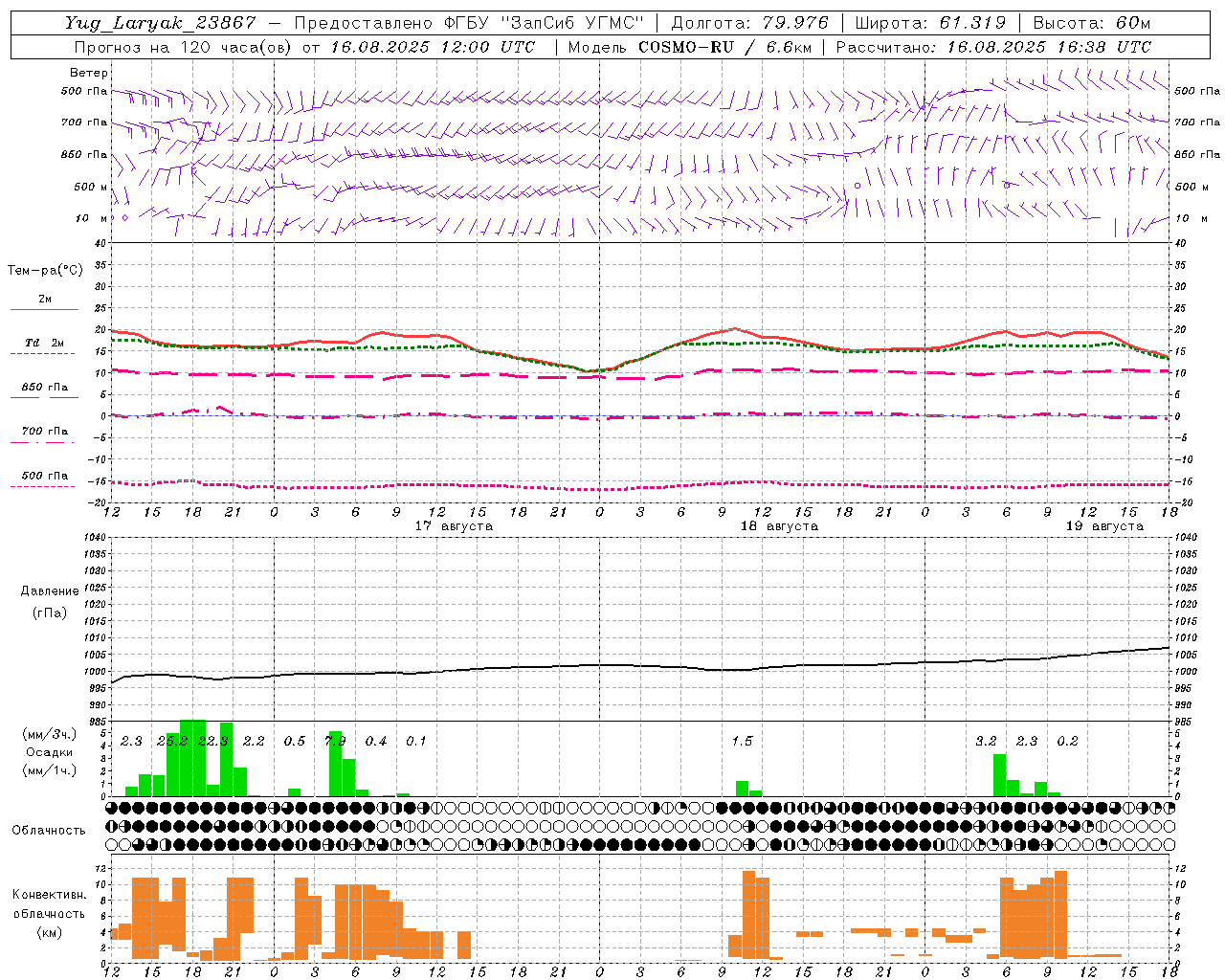This screenshot has height=980, width=1225.
Task: Click the 25.2 precipitation total
Action: point(172,742)
